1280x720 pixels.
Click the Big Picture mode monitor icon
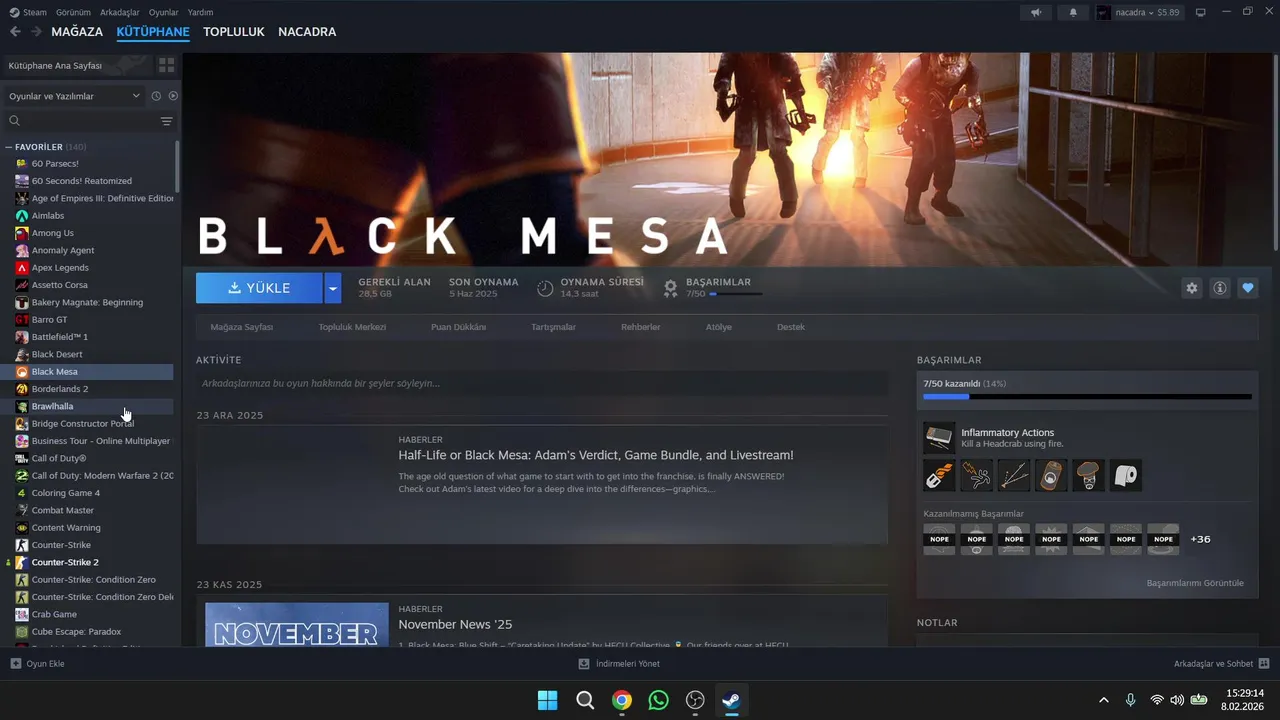(x=1201, y=12)
